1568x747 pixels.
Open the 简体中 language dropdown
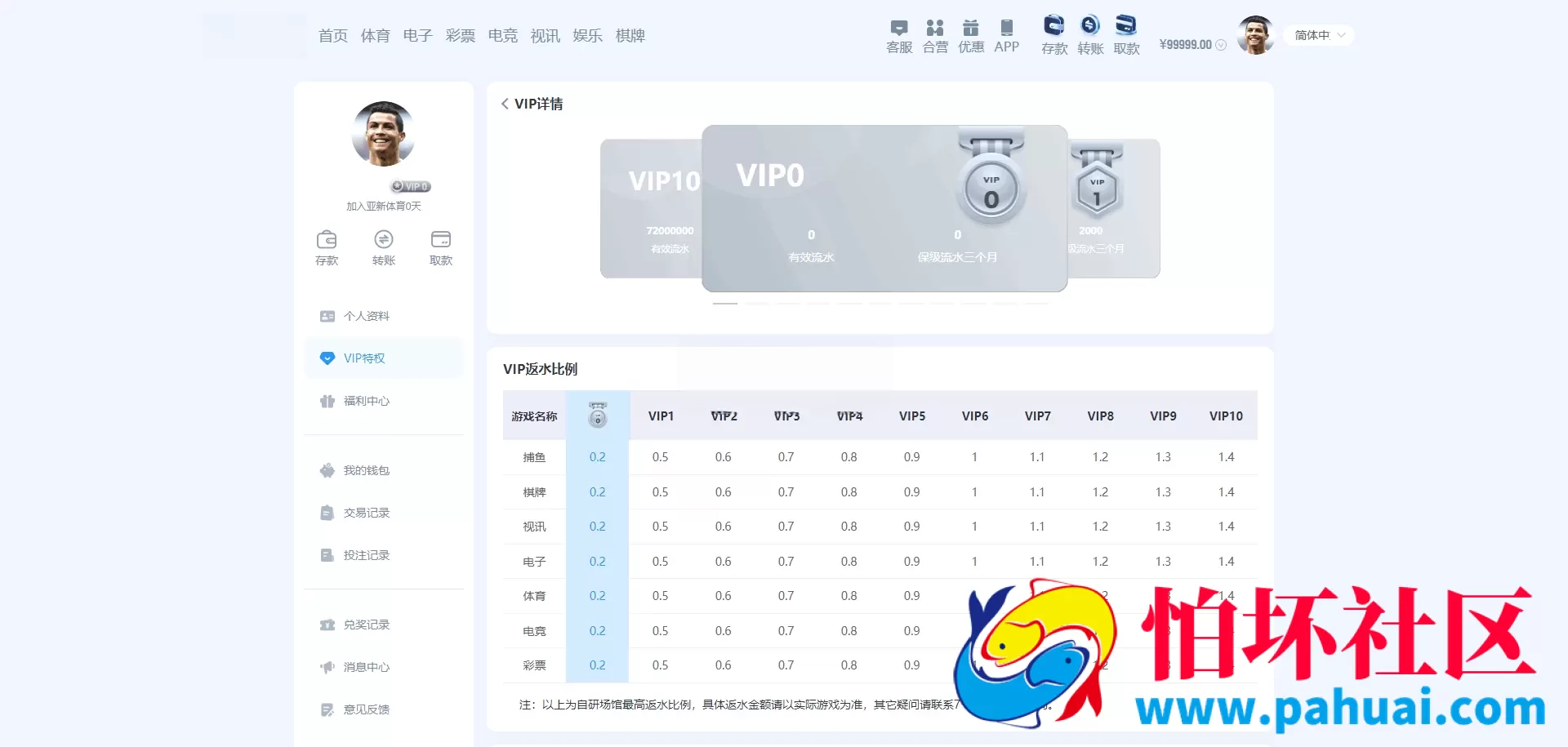coord(1319,35)
